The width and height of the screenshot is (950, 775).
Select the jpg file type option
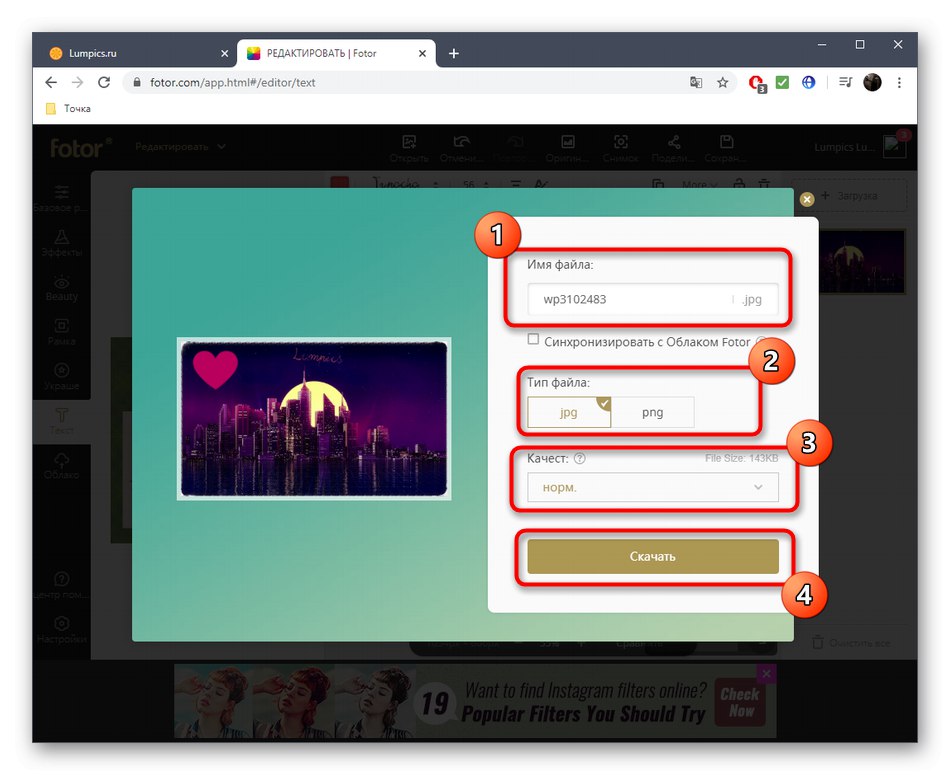[569, 412]
